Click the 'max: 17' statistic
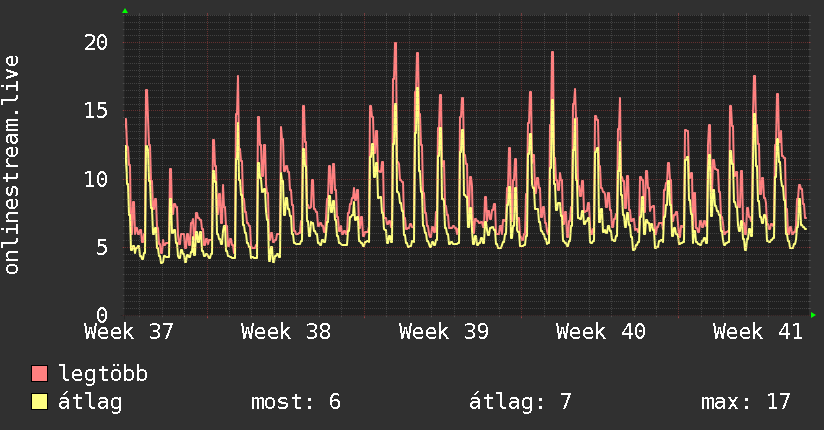The image size is (824, 430). (x=746, y=402)
